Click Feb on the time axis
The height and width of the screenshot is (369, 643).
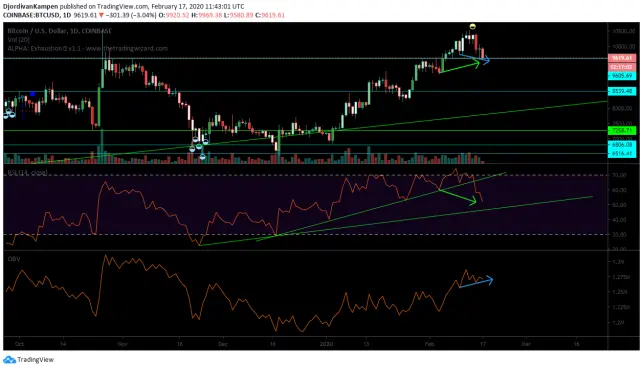[x=429, y=344]
